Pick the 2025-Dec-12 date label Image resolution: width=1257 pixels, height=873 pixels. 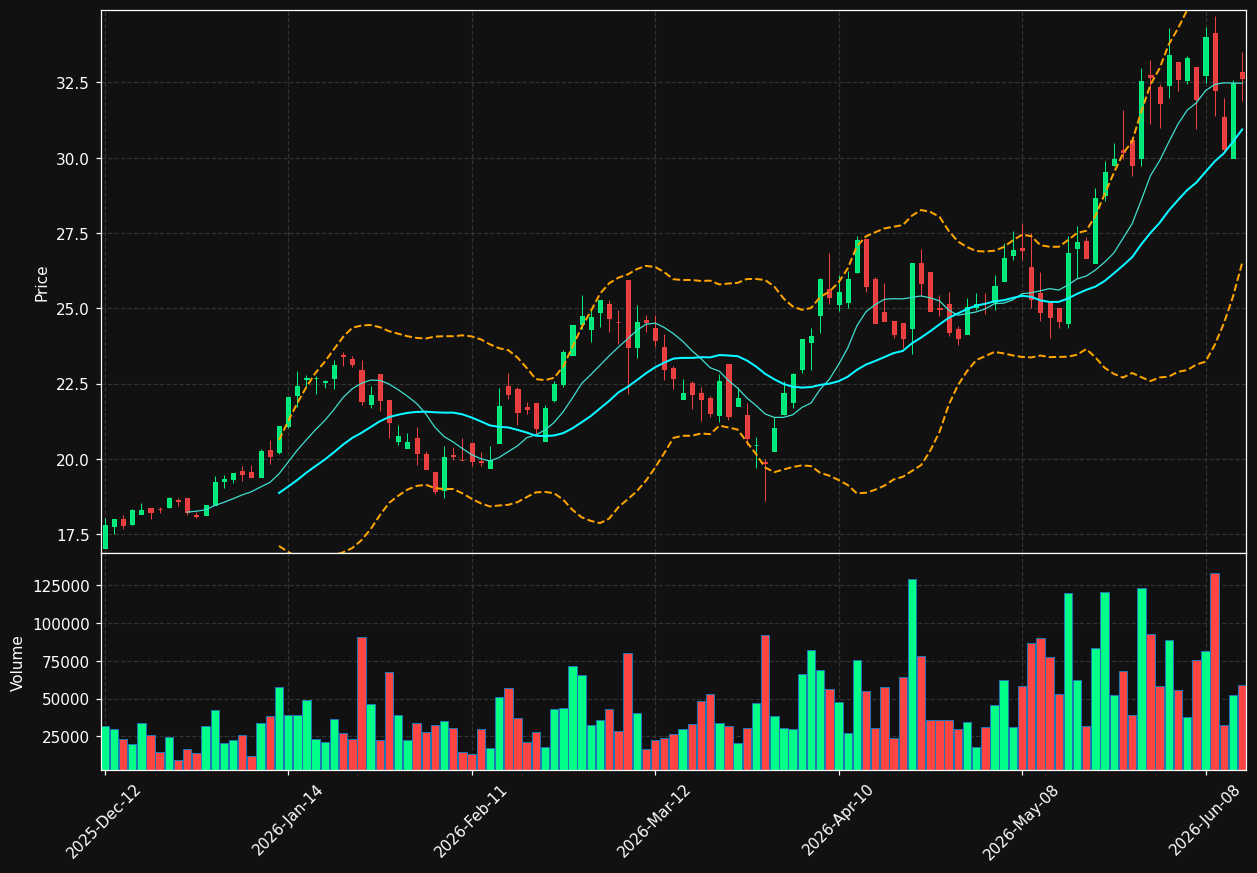pos(104,821)
